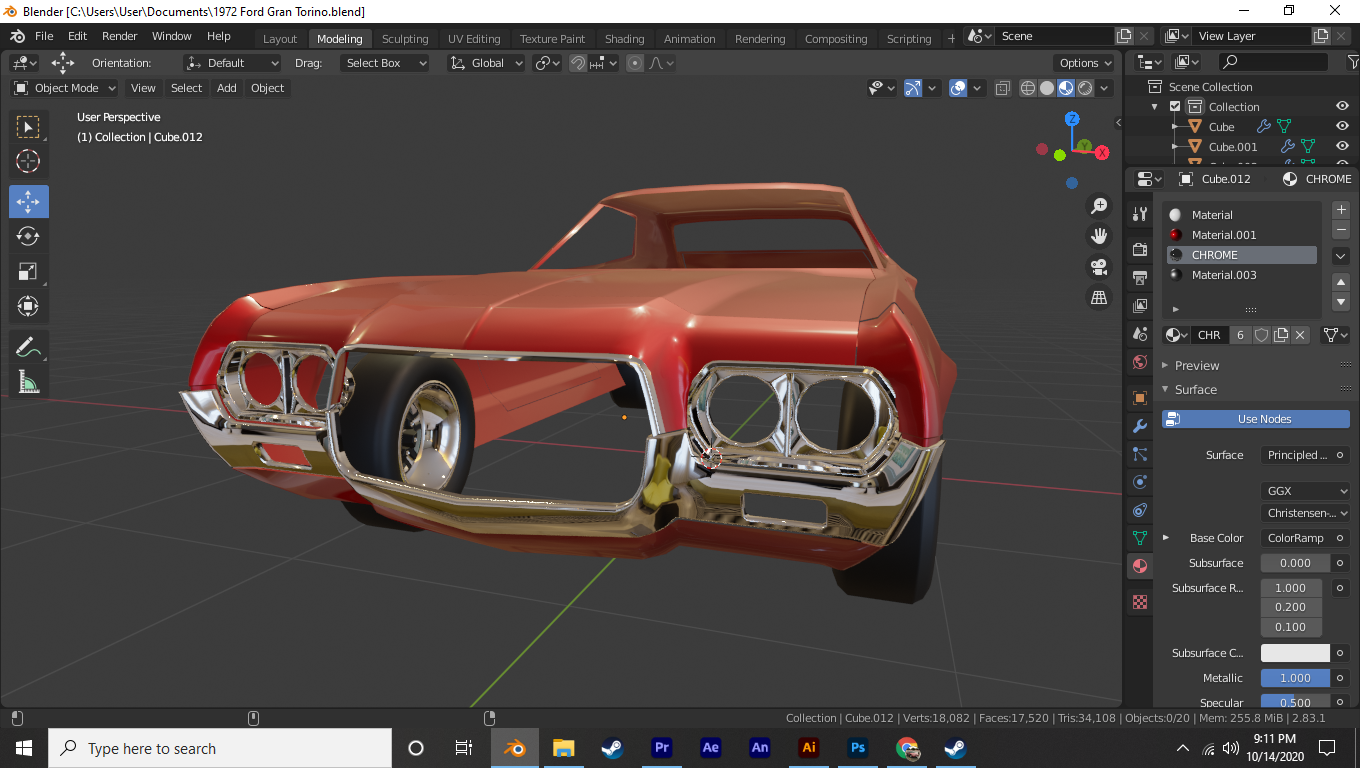Switch to the Shading workspace tab

624,39
